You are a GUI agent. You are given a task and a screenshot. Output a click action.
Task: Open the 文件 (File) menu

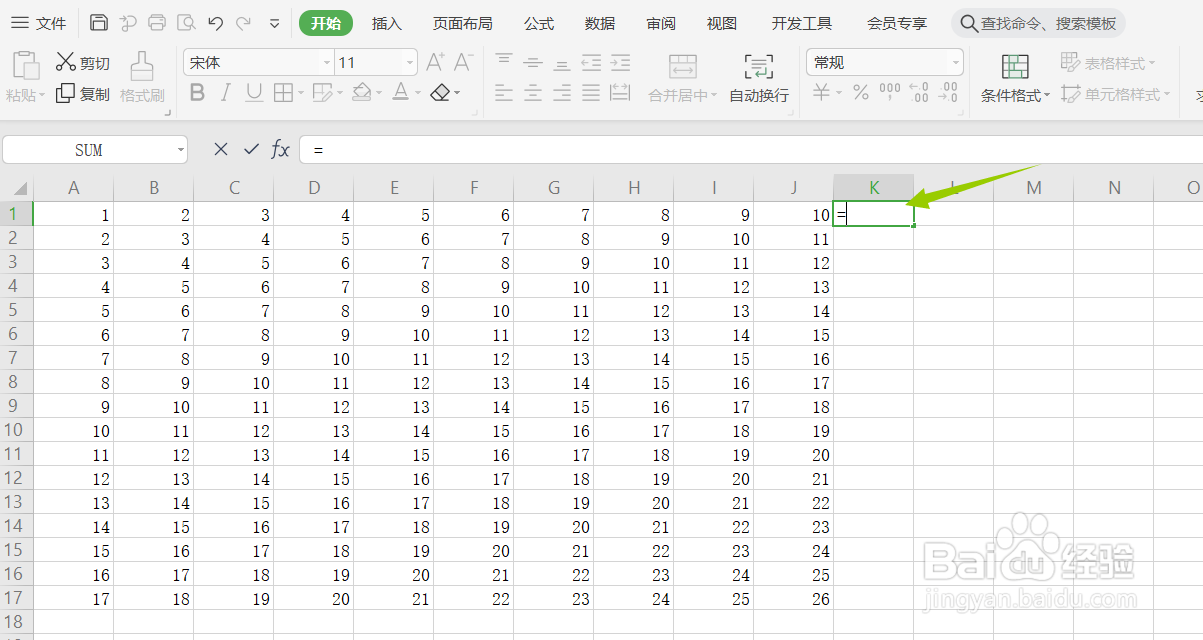pyautogui.click(x=50, y=22)
